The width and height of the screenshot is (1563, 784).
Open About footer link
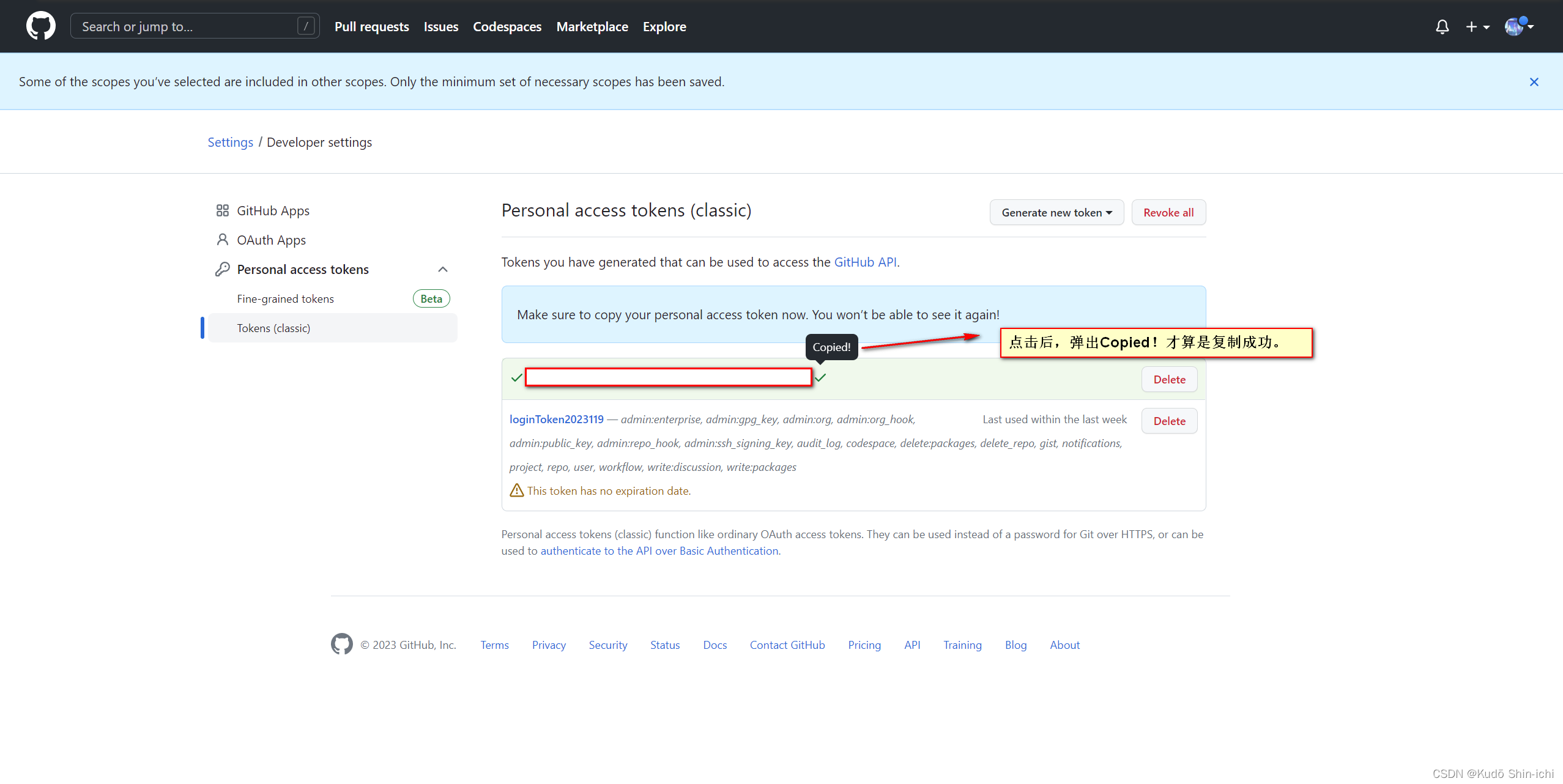(x=1064, y=645)
